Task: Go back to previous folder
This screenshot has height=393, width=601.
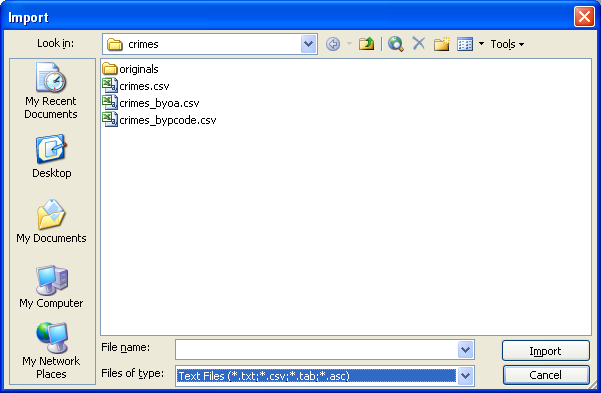Action: pos(333,44)
